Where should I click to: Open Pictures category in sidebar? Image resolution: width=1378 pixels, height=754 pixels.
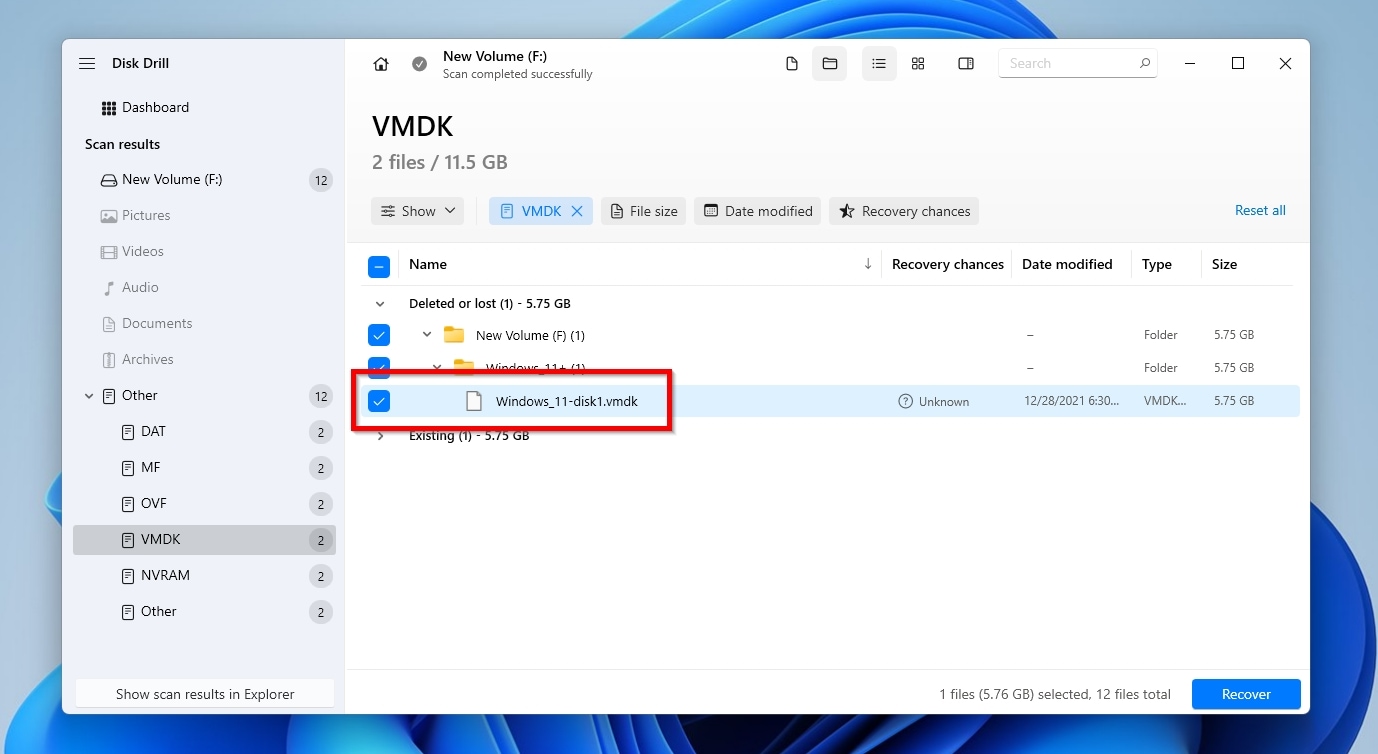[204, 216]
